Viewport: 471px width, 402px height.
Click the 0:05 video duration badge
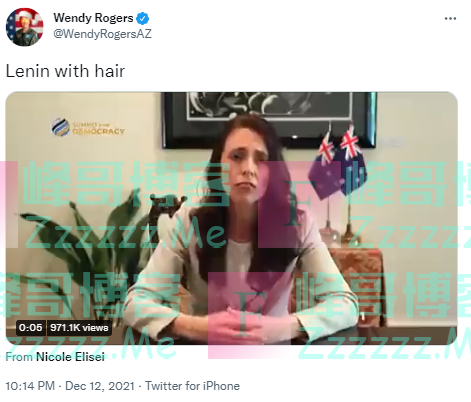click(x=31, y=328)
